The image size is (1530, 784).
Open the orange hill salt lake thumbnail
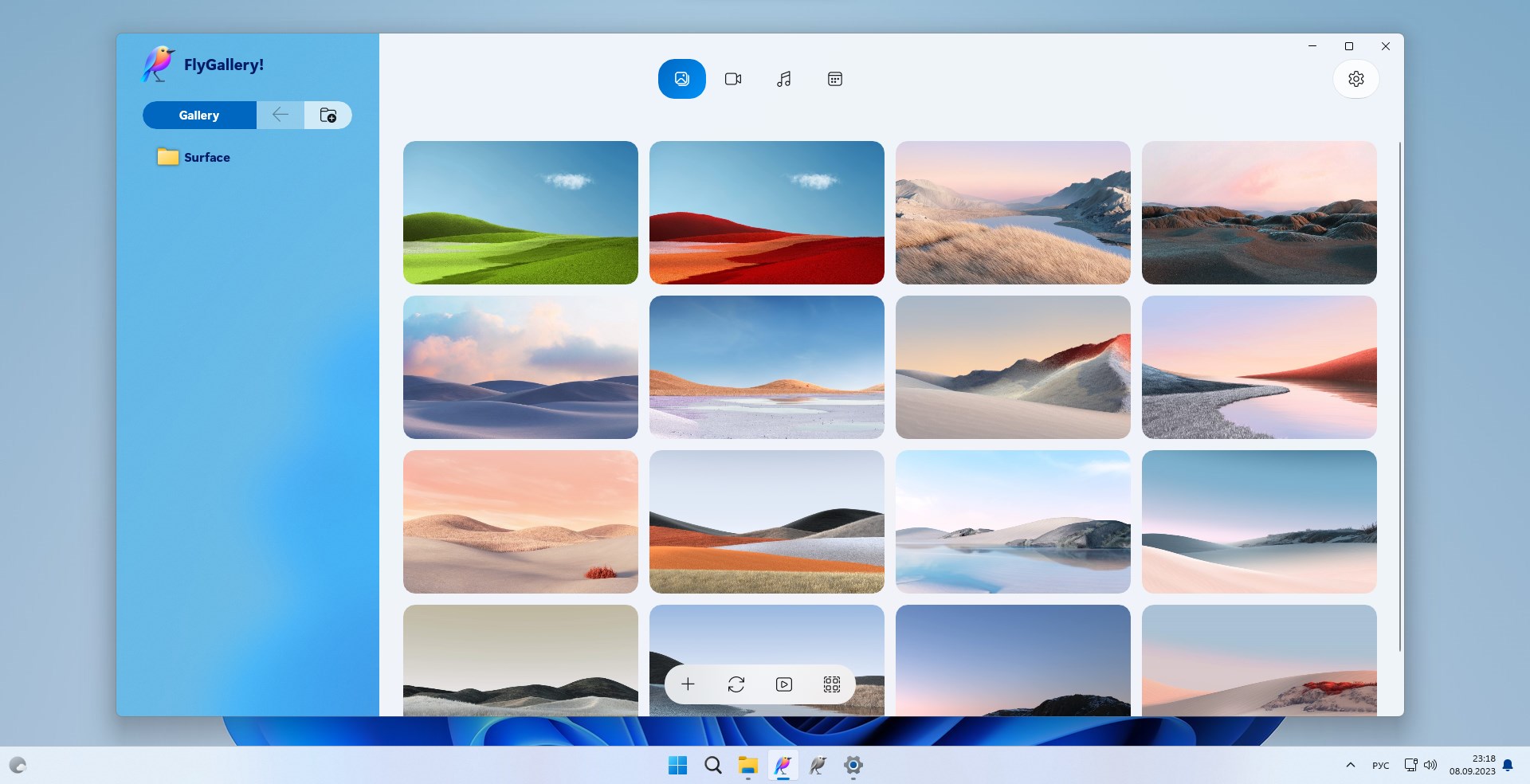[x=767, y=367]
